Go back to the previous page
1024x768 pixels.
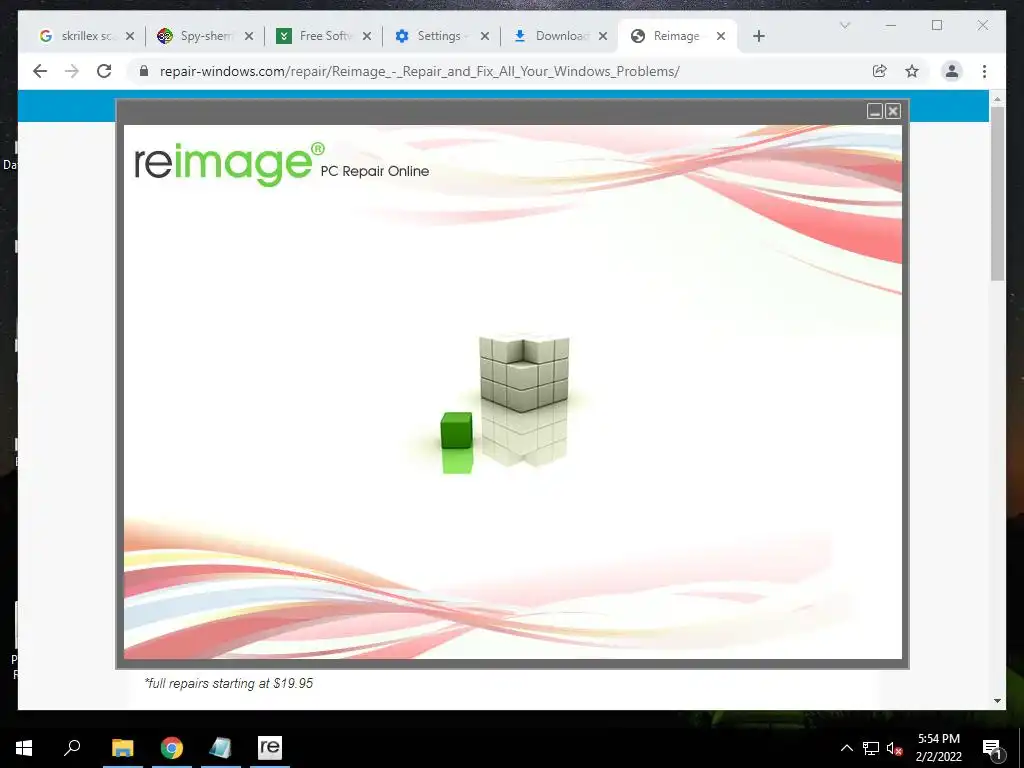pos(40,71)
